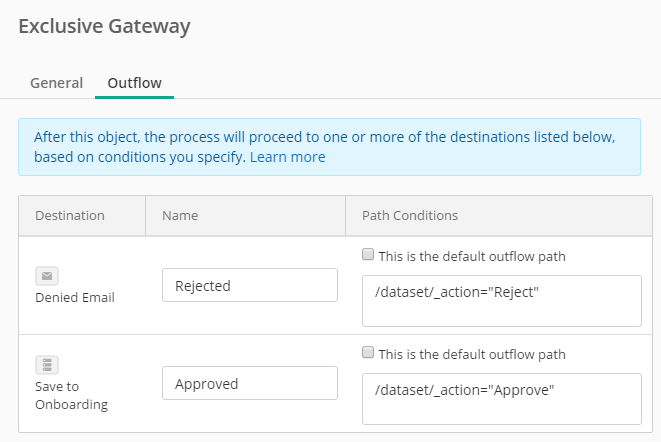The height and width of the screenshot is (442, 661).
Task: Click the Rejected name field
Action: tap(250, 285)
